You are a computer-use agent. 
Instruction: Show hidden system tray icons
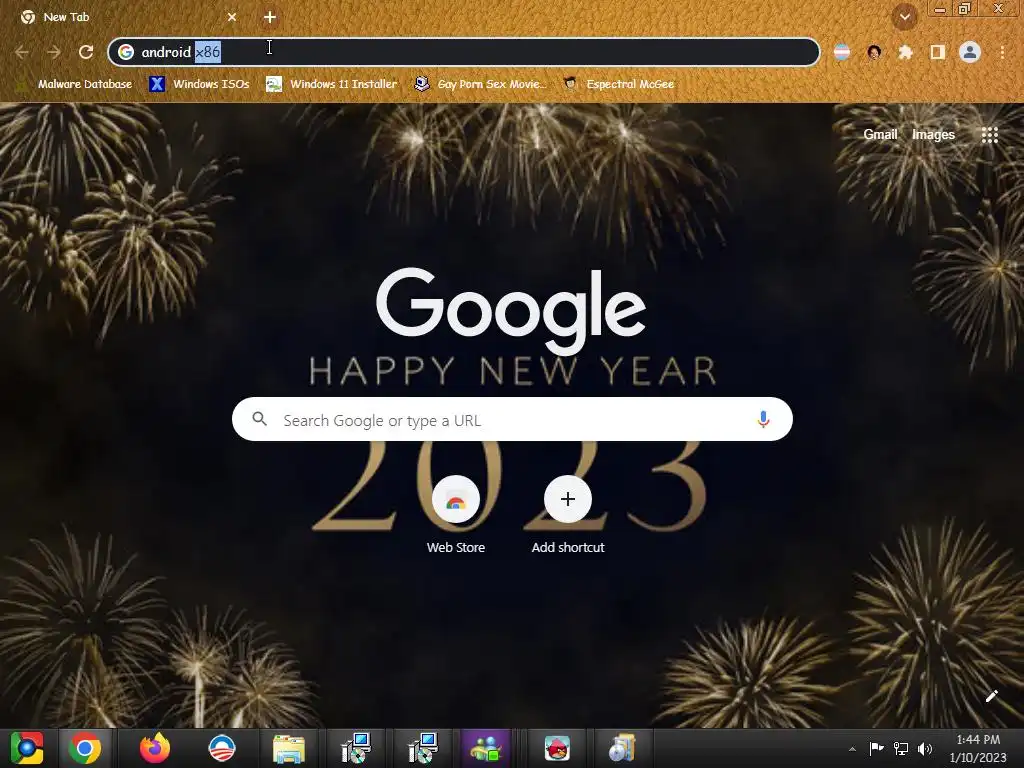(852, 749)
